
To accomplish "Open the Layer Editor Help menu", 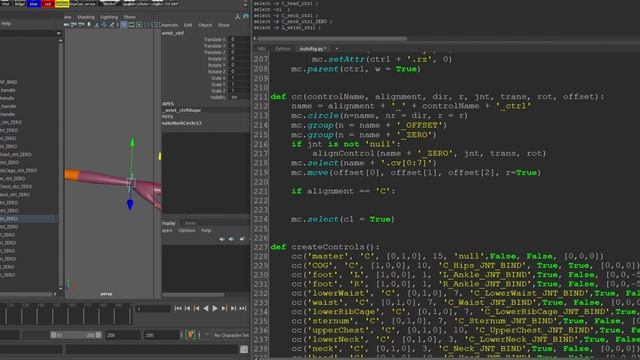I will tap(206, 231).
